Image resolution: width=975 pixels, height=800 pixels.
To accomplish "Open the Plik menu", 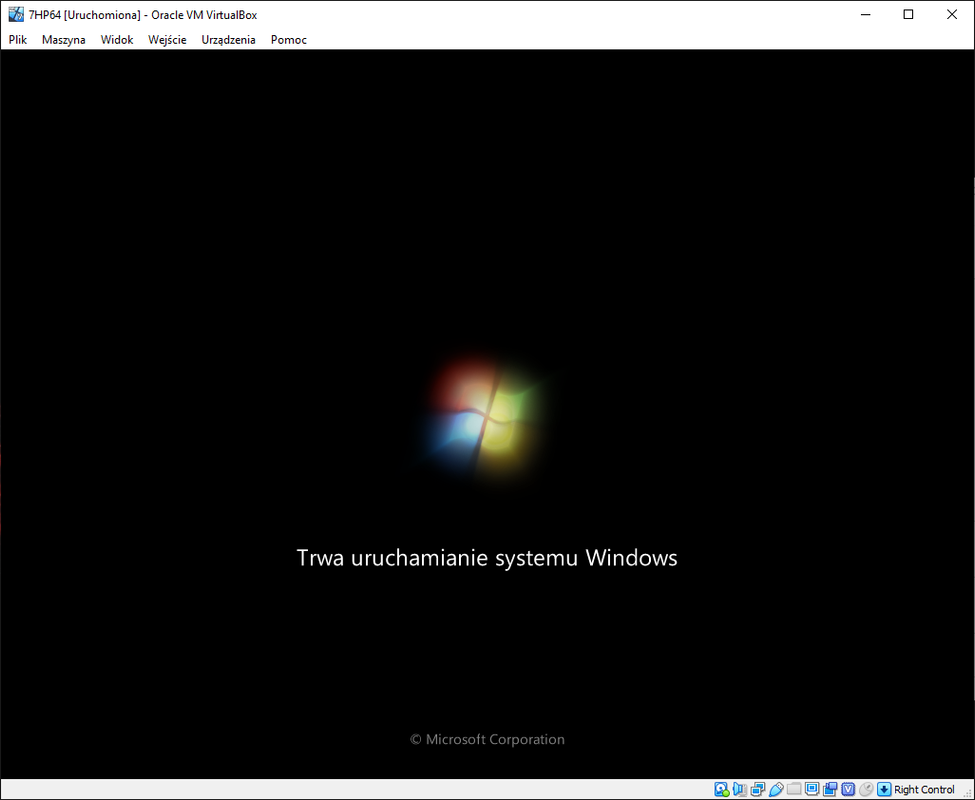I will coord(17,40).
